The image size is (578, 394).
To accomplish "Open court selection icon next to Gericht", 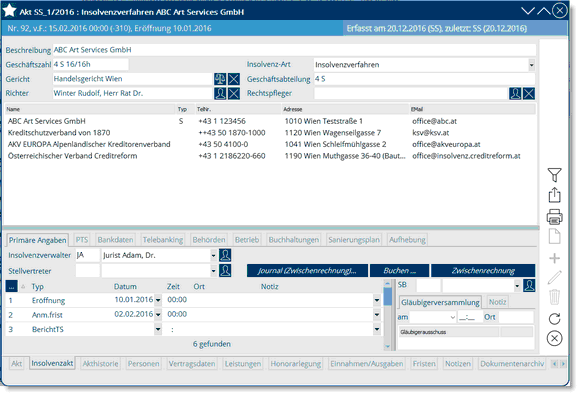I will (x=220, y=79).
